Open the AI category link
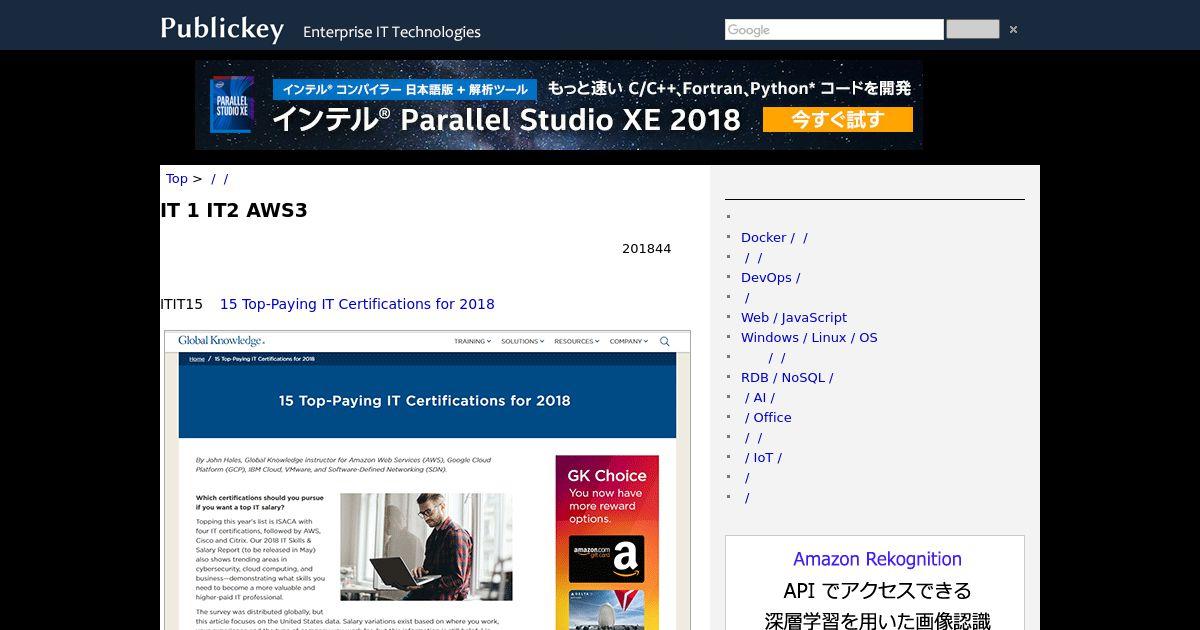Screen dimensions: 1200x630 coord(759,397)
